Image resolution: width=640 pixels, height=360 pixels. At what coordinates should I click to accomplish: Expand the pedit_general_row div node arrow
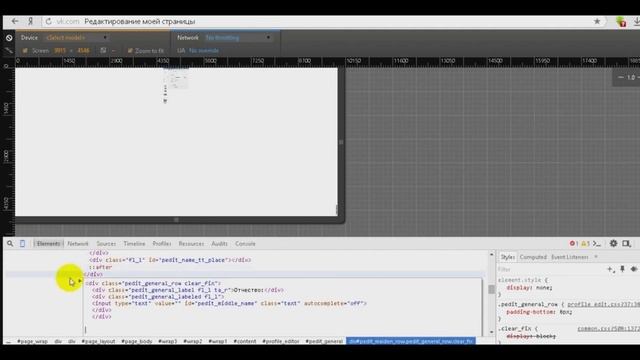80,281
